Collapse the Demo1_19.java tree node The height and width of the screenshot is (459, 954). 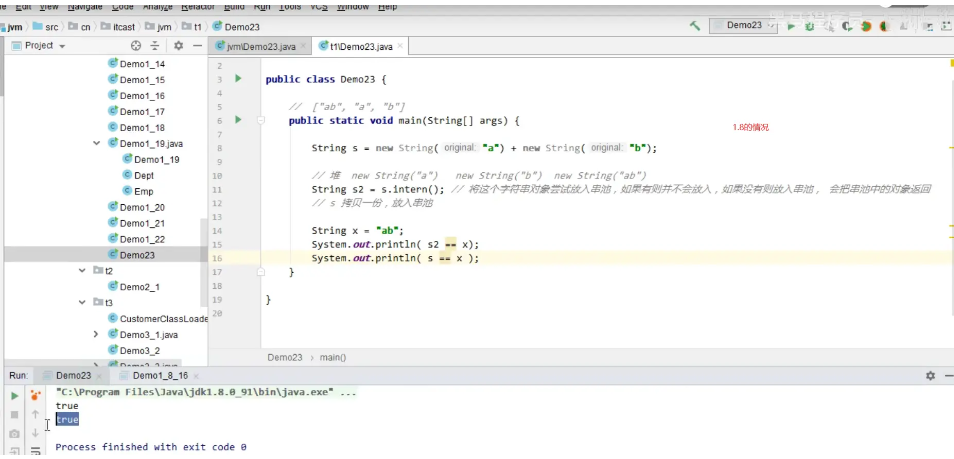click(x=96, y=144)
